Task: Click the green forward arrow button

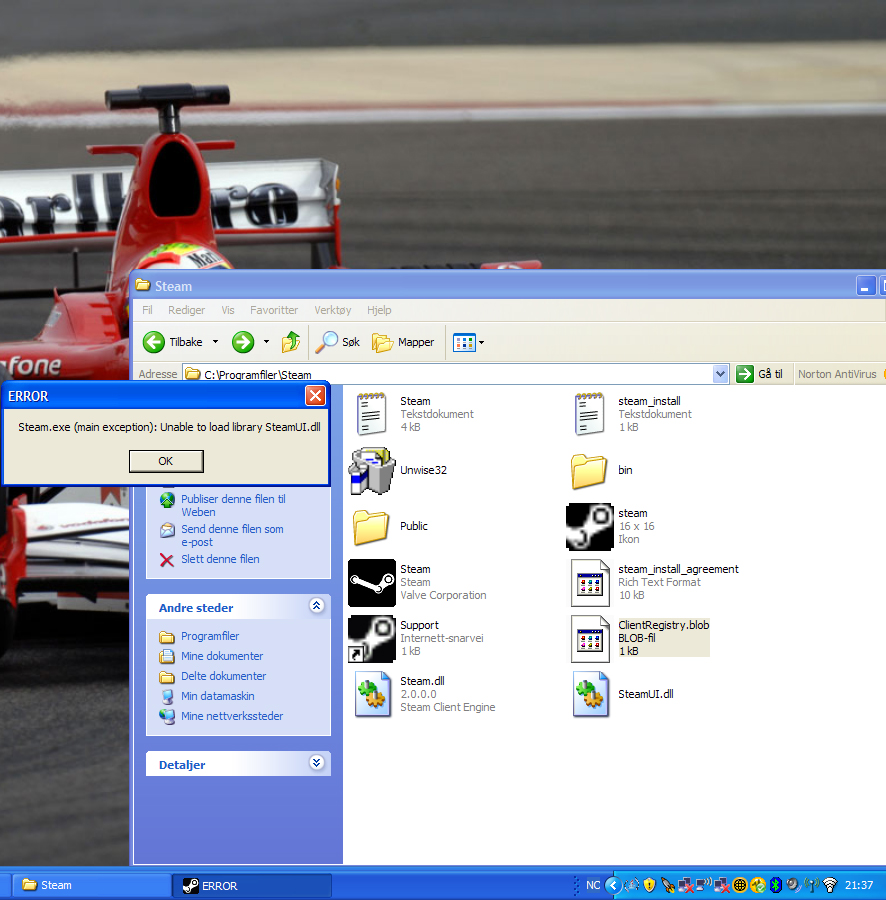Action: [x=243, y=342]
